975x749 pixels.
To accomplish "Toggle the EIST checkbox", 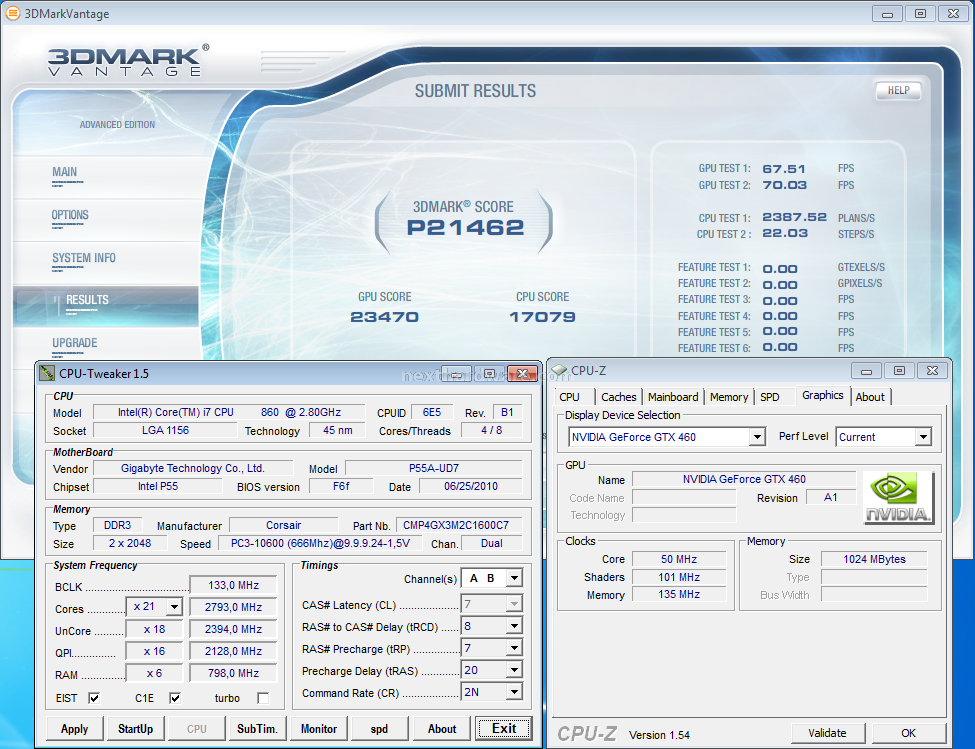I will point(94,698).
